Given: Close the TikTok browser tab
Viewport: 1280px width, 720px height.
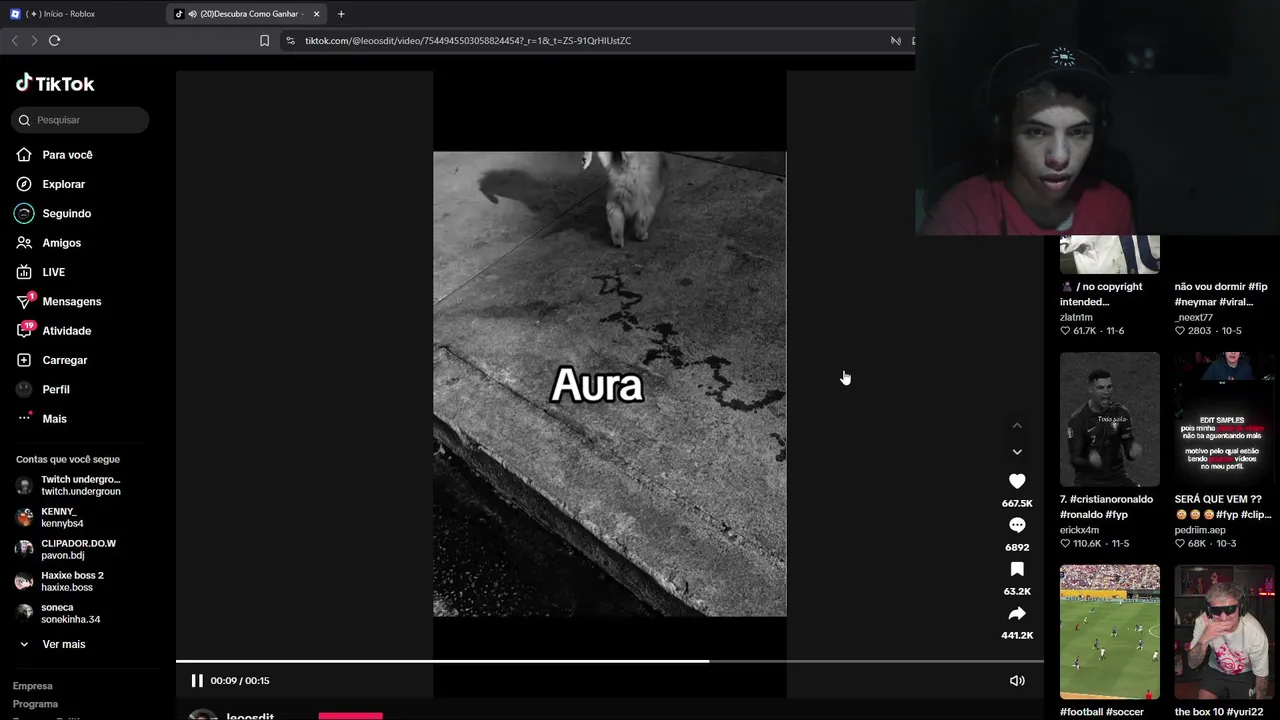Looking at the screenshot, I should [x=317, y=14].
